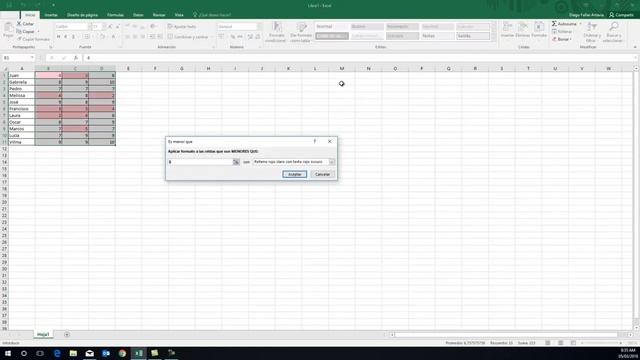Open Portapapeles dialog launcher
640x360 pixels.
pos(51,47)
